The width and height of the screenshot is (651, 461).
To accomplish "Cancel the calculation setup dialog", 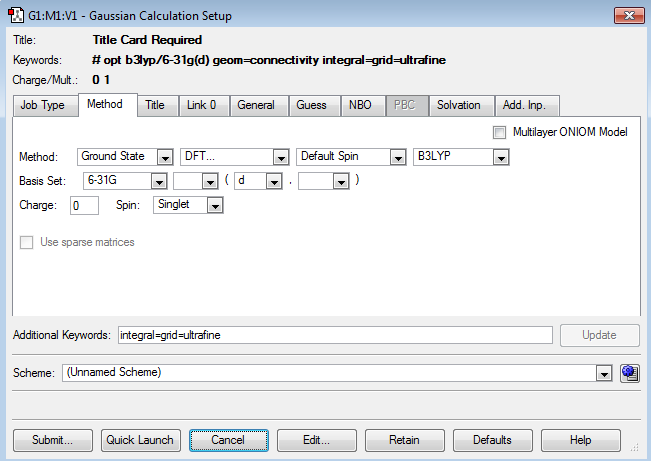I will point(229,440).
